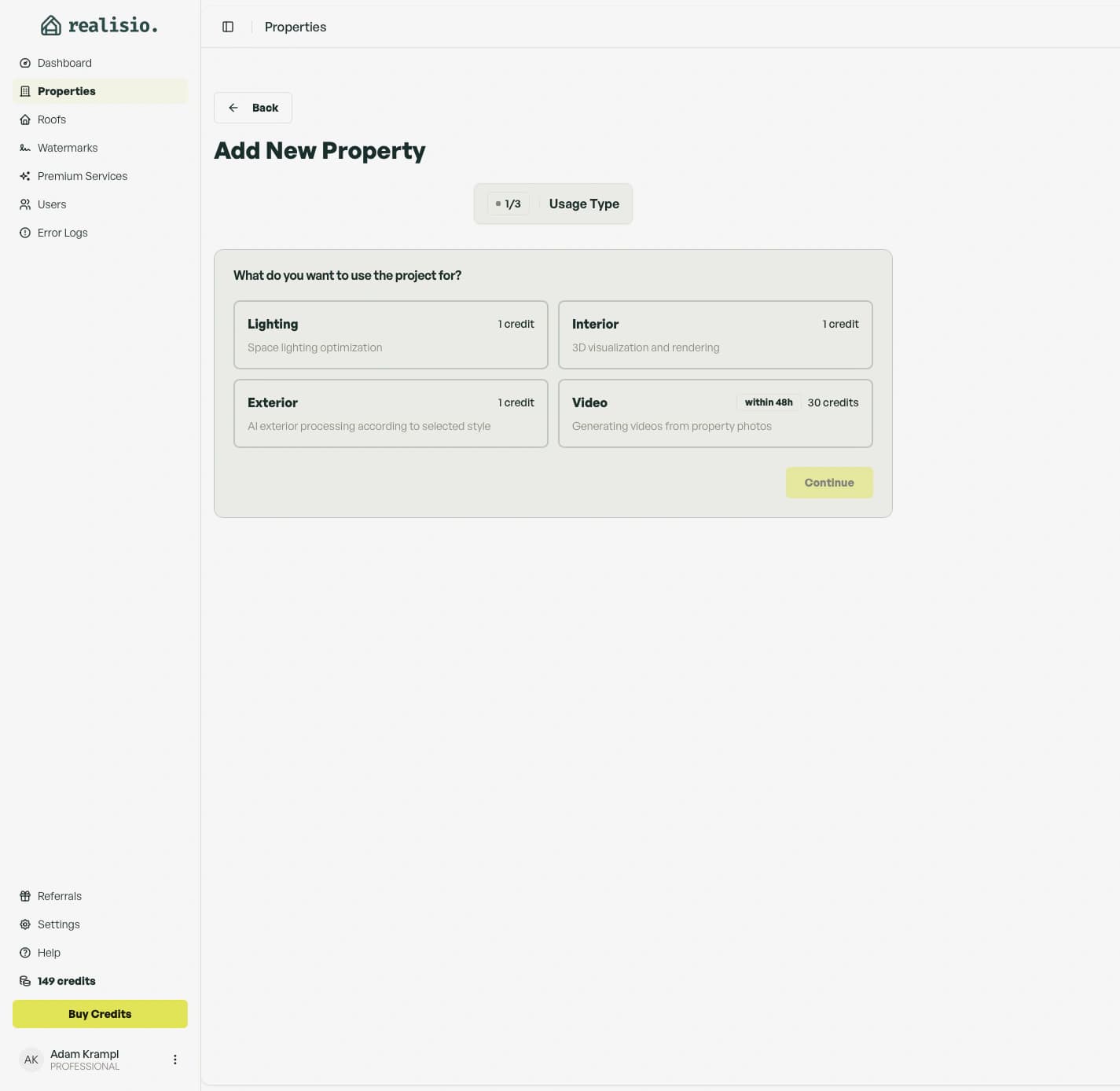The width and height of the screenshot is (1120, 1091).
Task: Click 1 credit on Lighting card
Action: pos(516,324)
